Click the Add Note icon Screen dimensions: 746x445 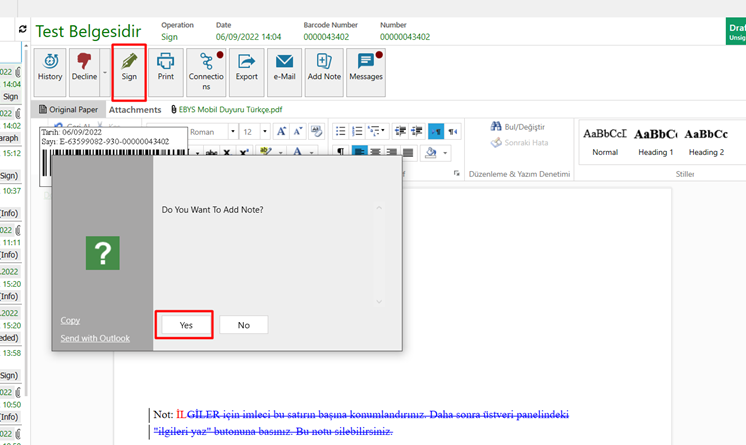click(x=324, y=68)
